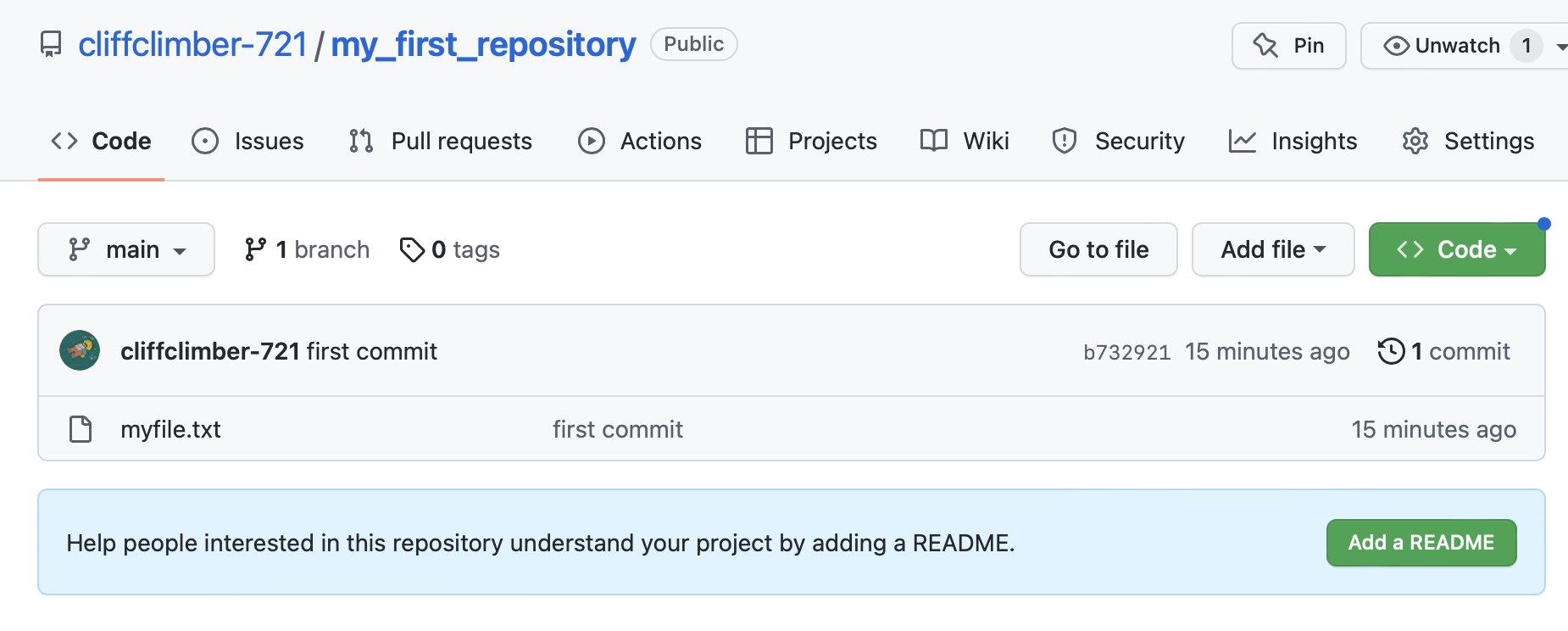
Task: Open the Pull requests tab
Action: pyautogui.click(x=441, y=141)
